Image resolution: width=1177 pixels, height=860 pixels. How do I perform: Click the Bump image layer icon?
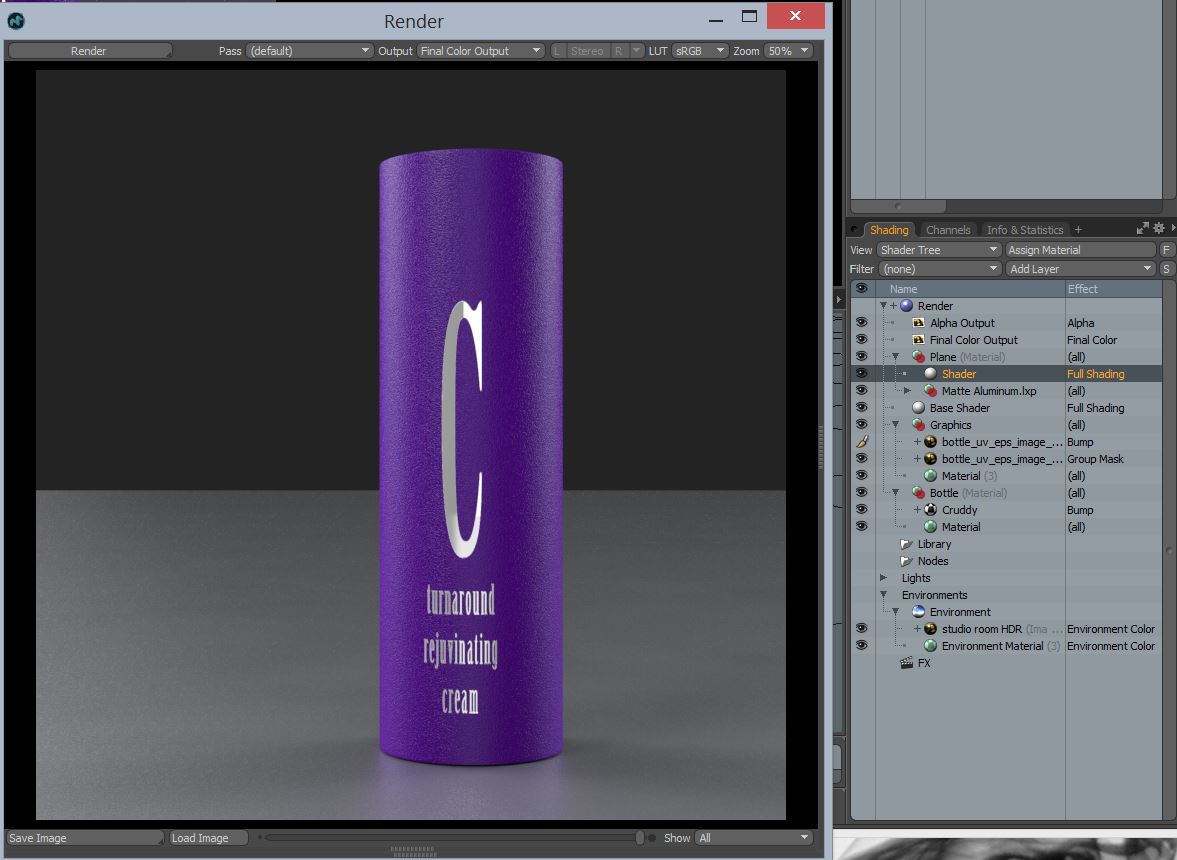pyautogui.click(x=931, y=442)
